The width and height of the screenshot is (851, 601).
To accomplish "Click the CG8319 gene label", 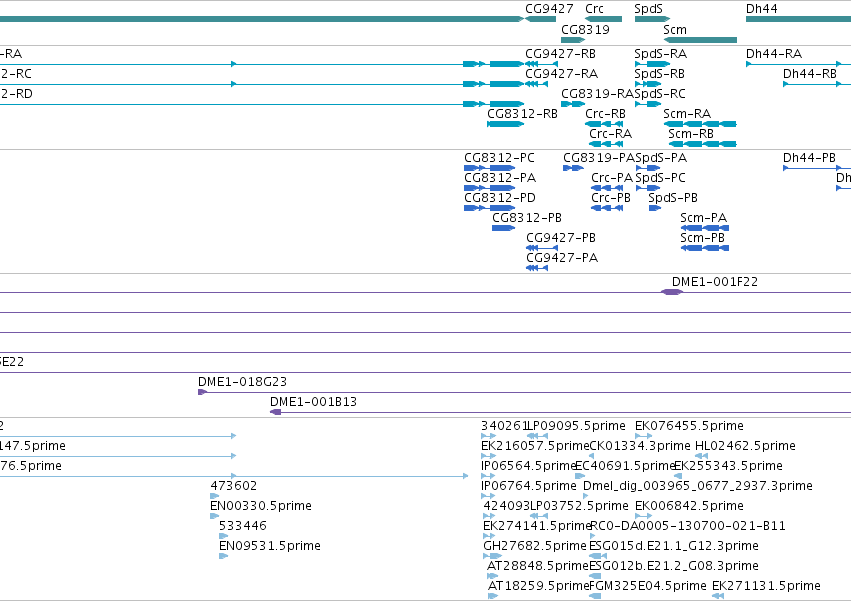I will pyautogui.click(x=585, y=30).
